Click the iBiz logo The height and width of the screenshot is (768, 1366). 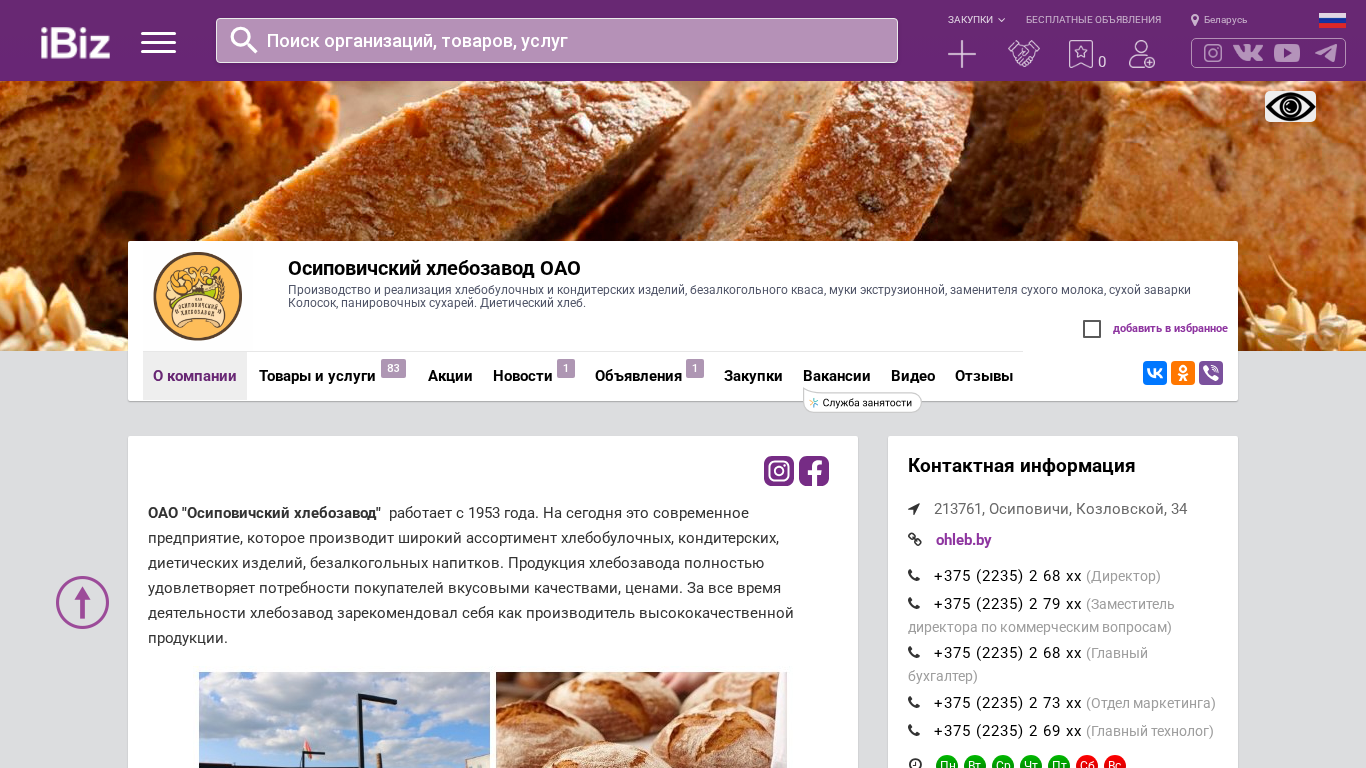(75, 42)
